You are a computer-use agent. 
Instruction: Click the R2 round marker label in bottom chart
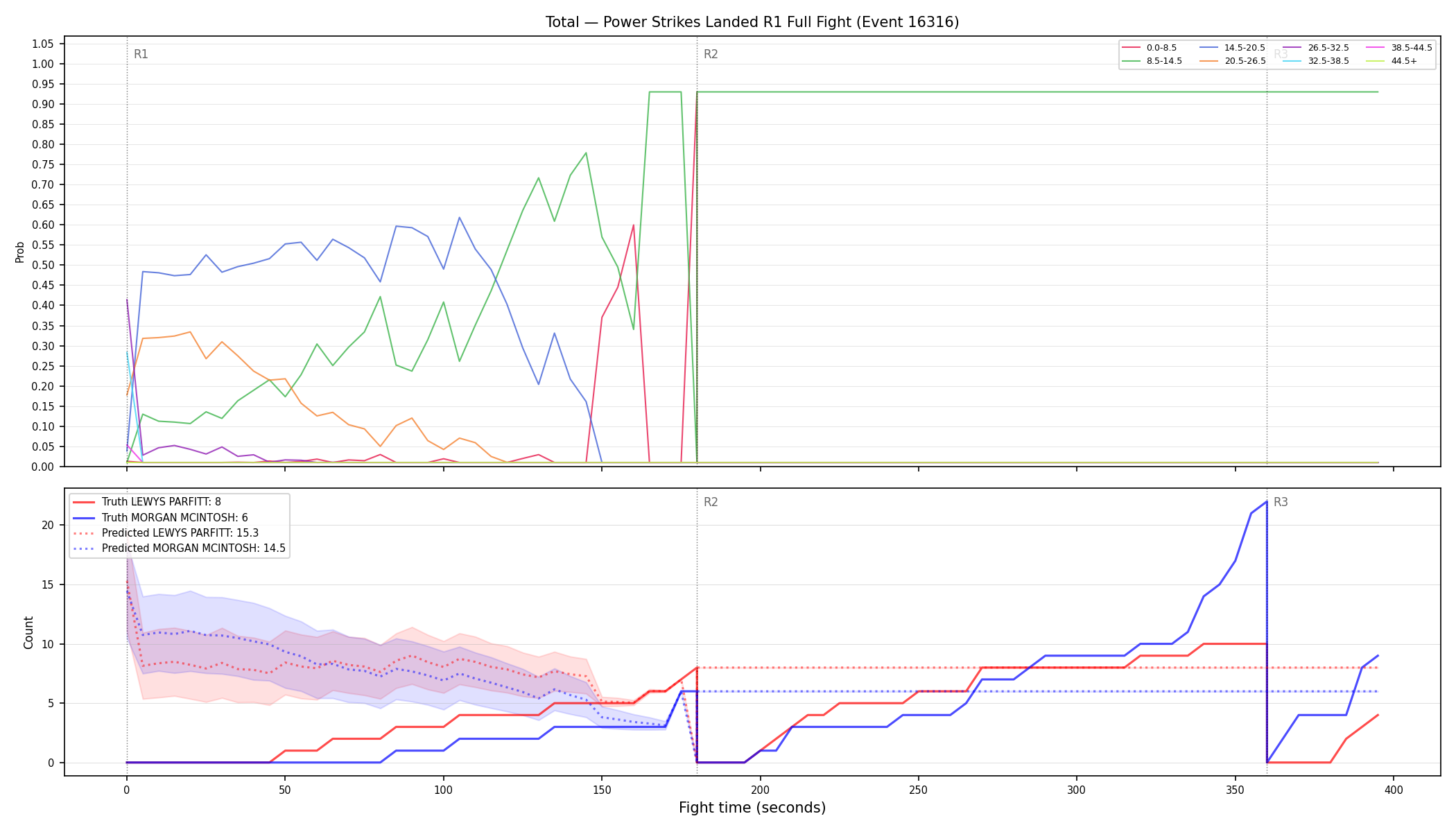[711, 502]
